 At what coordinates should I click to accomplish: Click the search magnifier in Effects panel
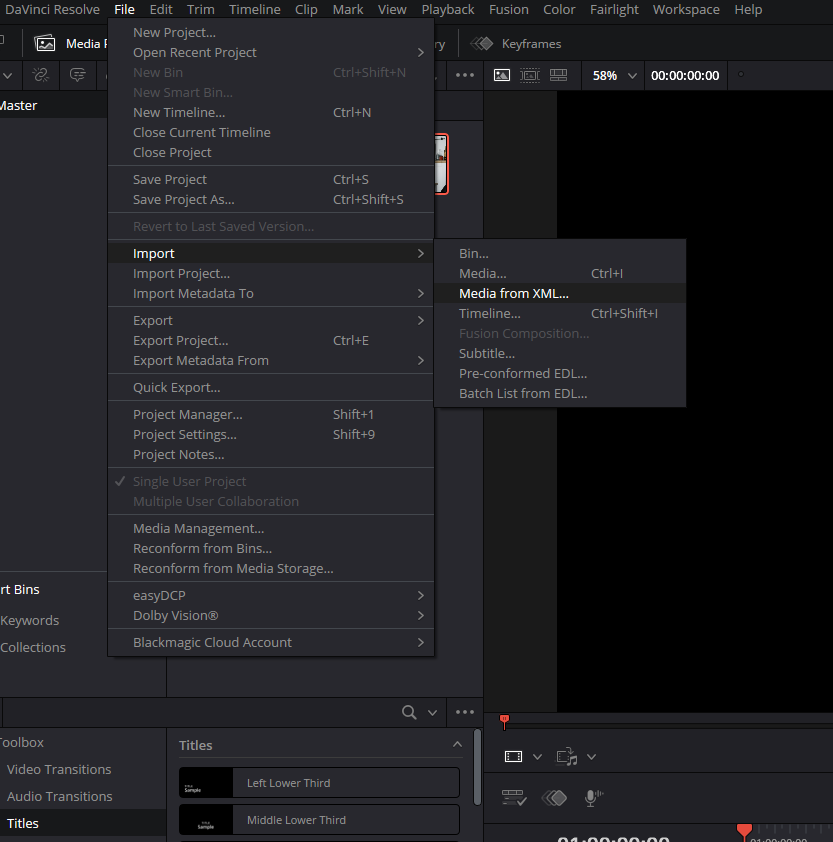(x=409, y=712)
